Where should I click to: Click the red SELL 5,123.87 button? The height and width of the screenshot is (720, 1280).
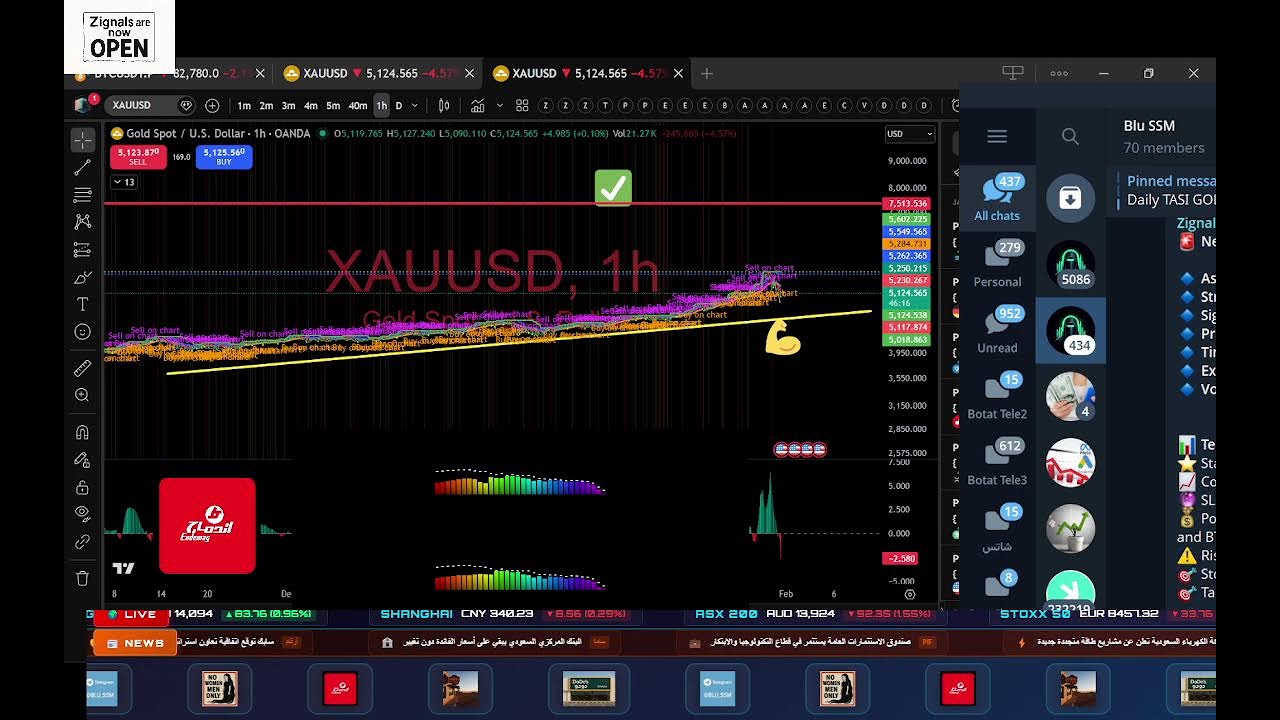138,157
